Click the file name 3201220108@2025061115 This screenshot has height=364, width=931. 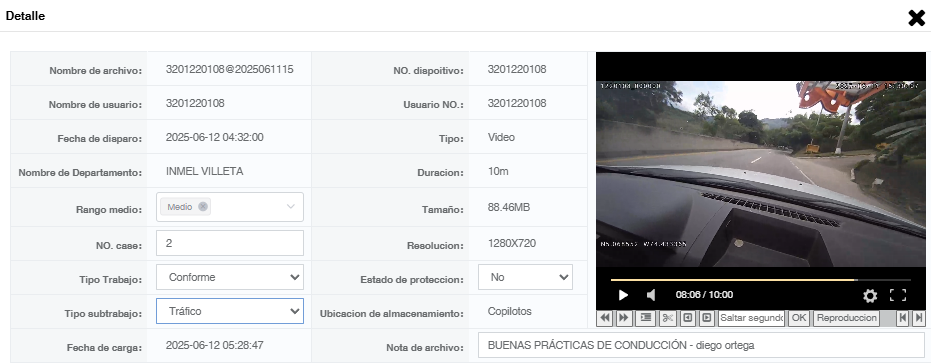click(x=230, y=69)
